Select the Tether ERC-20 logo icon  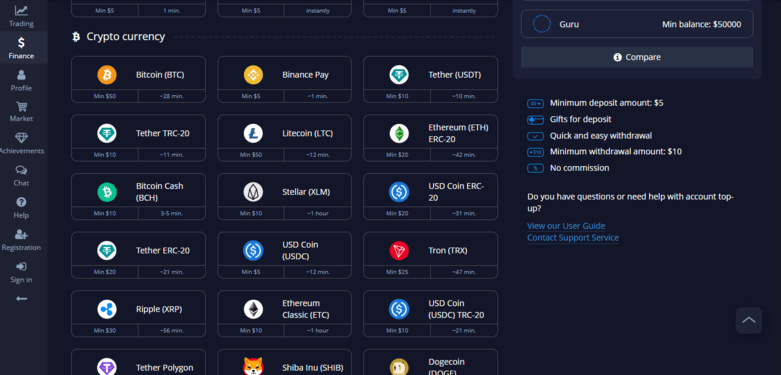click(x=107, y=250)
